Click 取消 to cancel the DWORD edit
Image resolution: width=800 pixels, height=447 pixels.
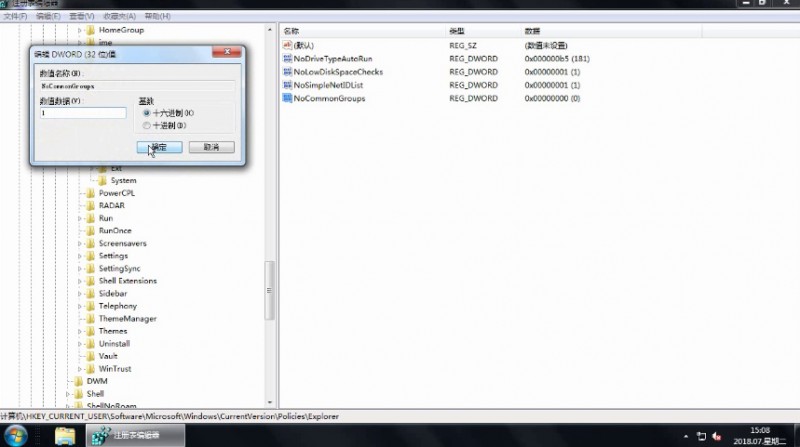click(x=211, y=147)
